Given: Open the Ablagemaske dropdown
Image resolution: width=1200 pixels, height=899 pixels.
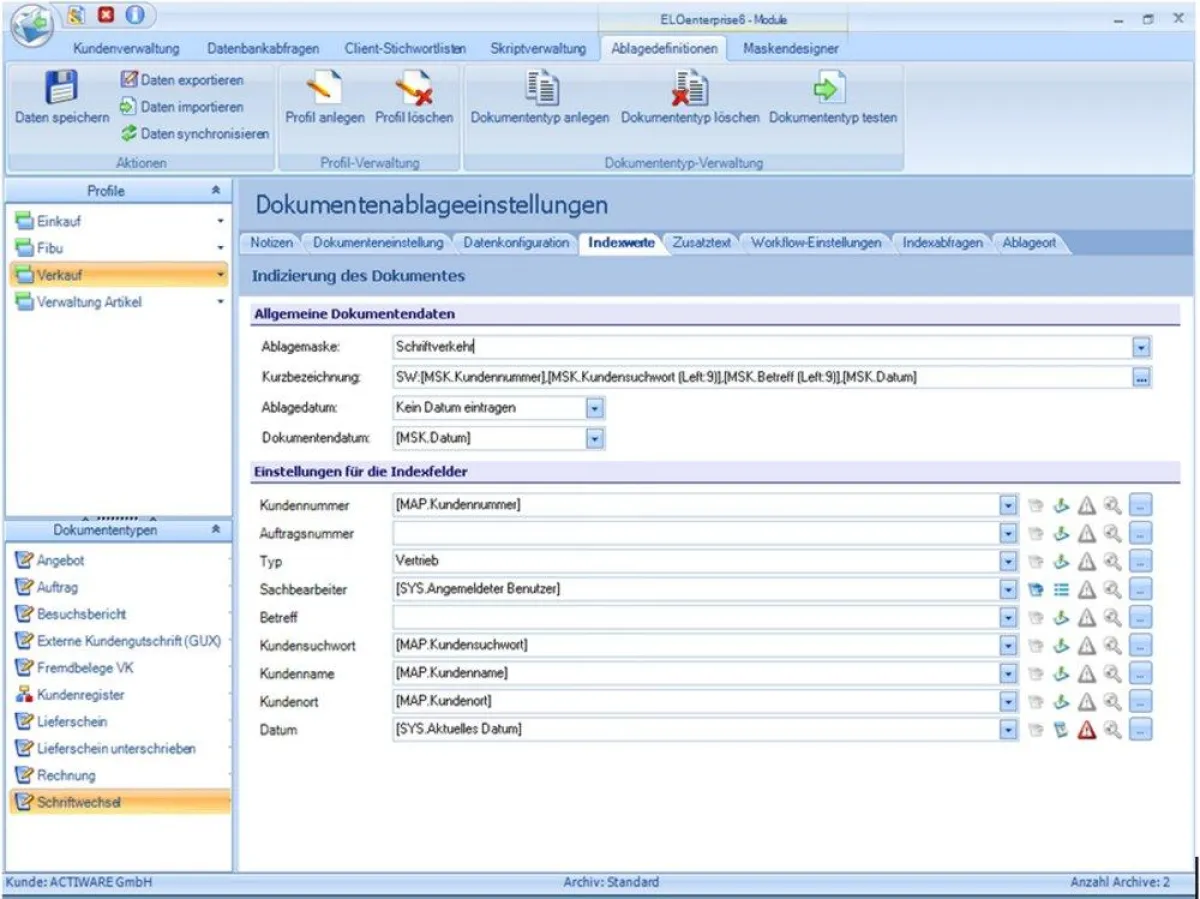Looking at the screenshot, I should (x=1142, y=348).
